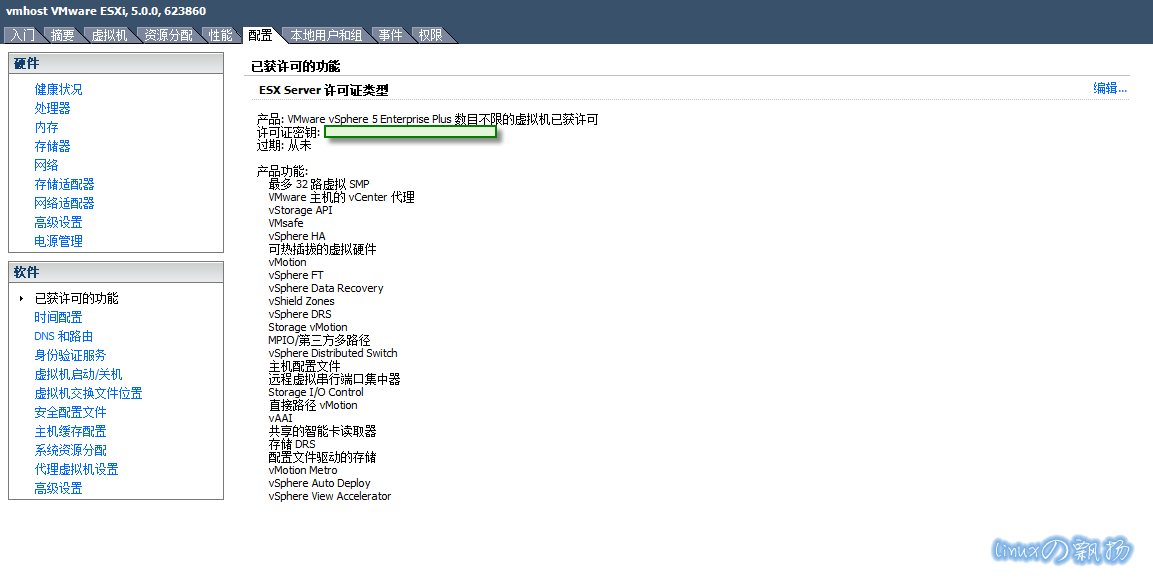Open 时间配置 link

(x=58, y=318)
